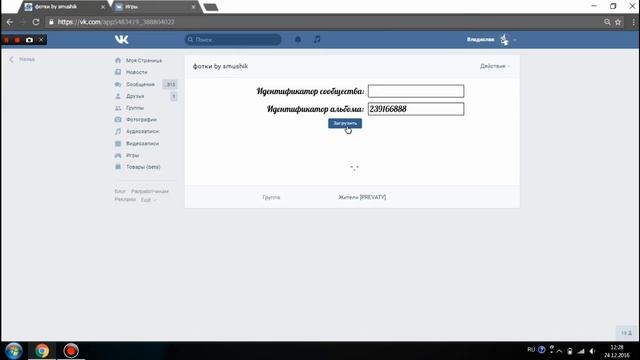
Task: Reload the page with the refresh icon
Action: pyautogui.click(x=36, y=22)
